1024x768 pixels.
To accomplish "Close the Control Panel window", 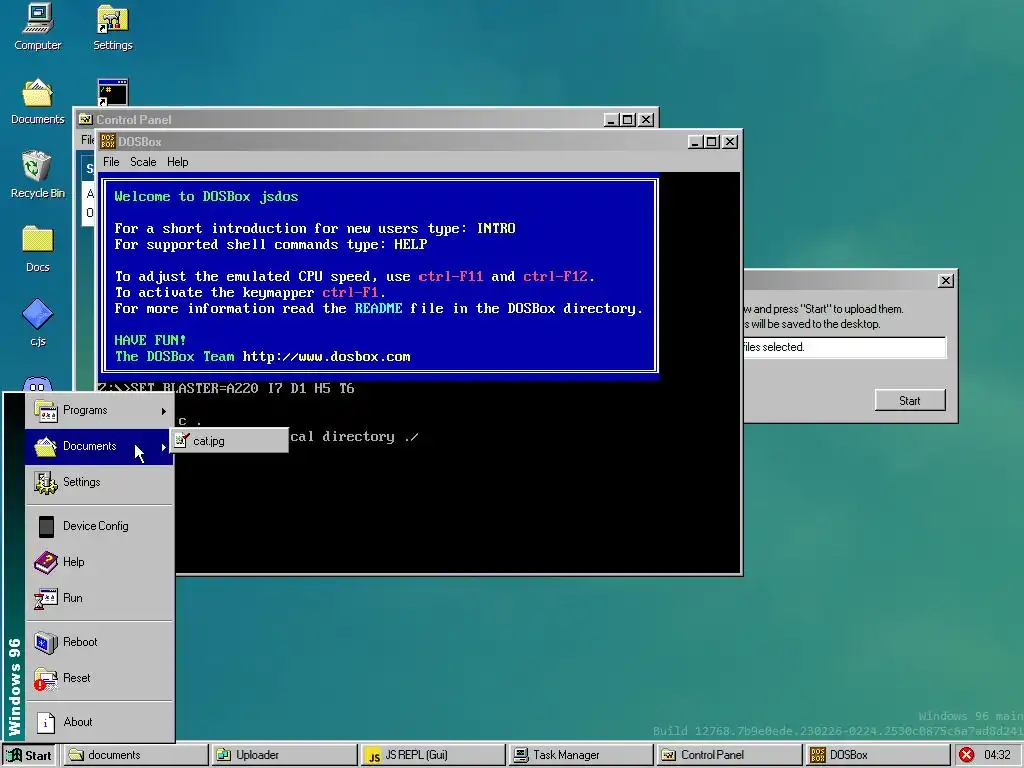I will coord(646,120).
